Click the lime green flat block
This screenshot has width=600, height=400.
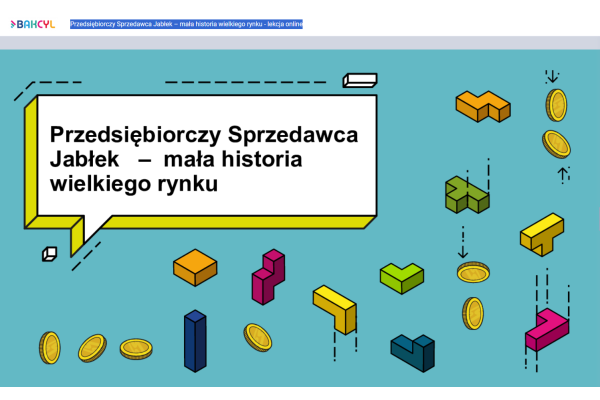click(402, 276)
